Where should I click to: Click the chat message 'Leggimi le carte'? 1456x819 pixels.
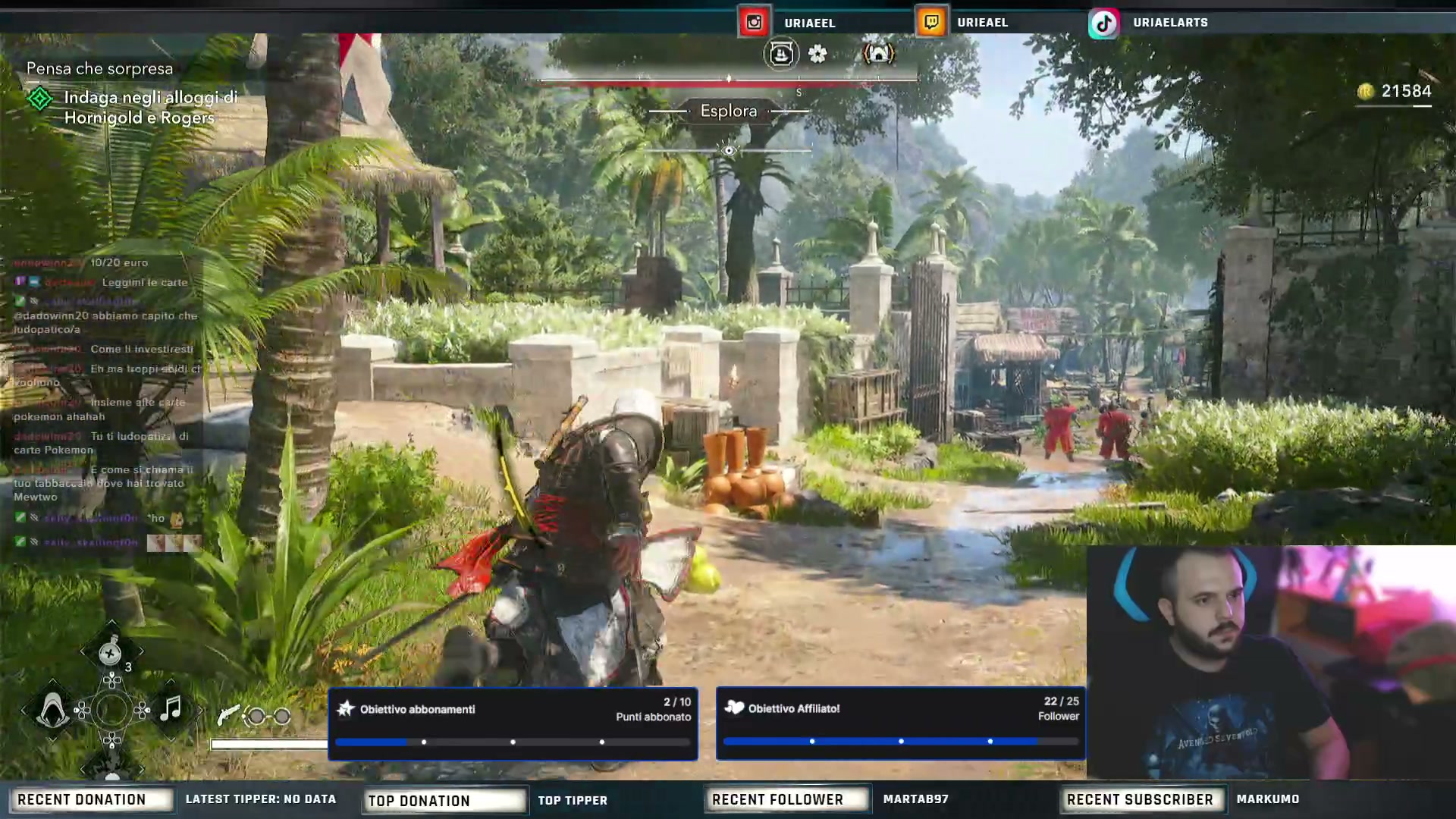[x=145, y=282]
